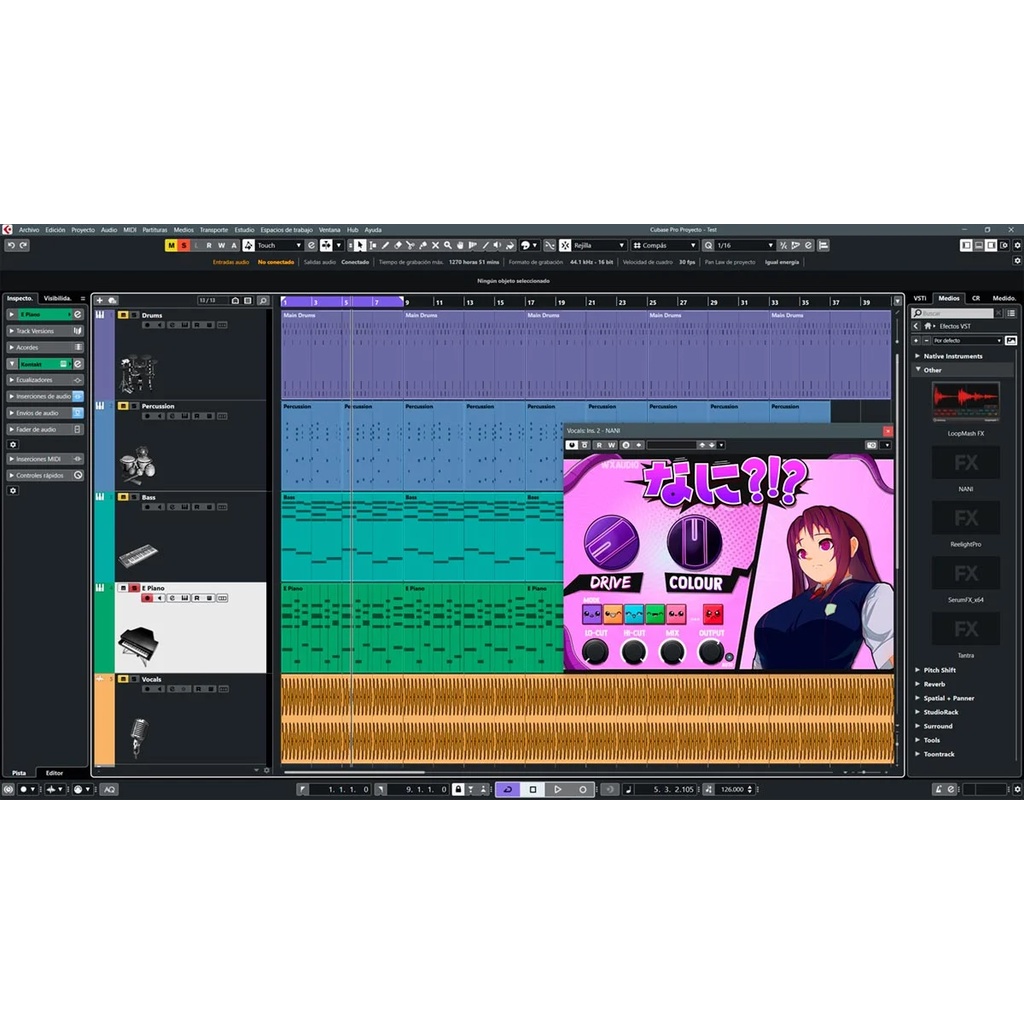
Task: Switch to the VSTi tab
Action: click(920, 298)
